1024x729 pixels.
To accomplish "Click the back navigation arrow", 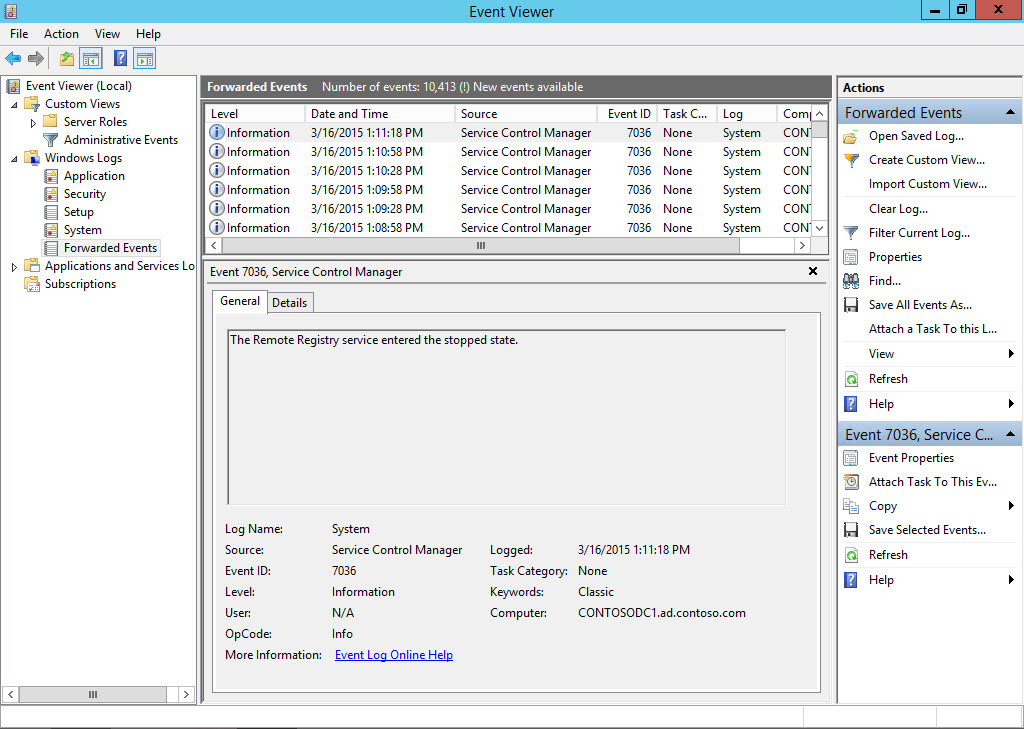I will click(12, 58).
